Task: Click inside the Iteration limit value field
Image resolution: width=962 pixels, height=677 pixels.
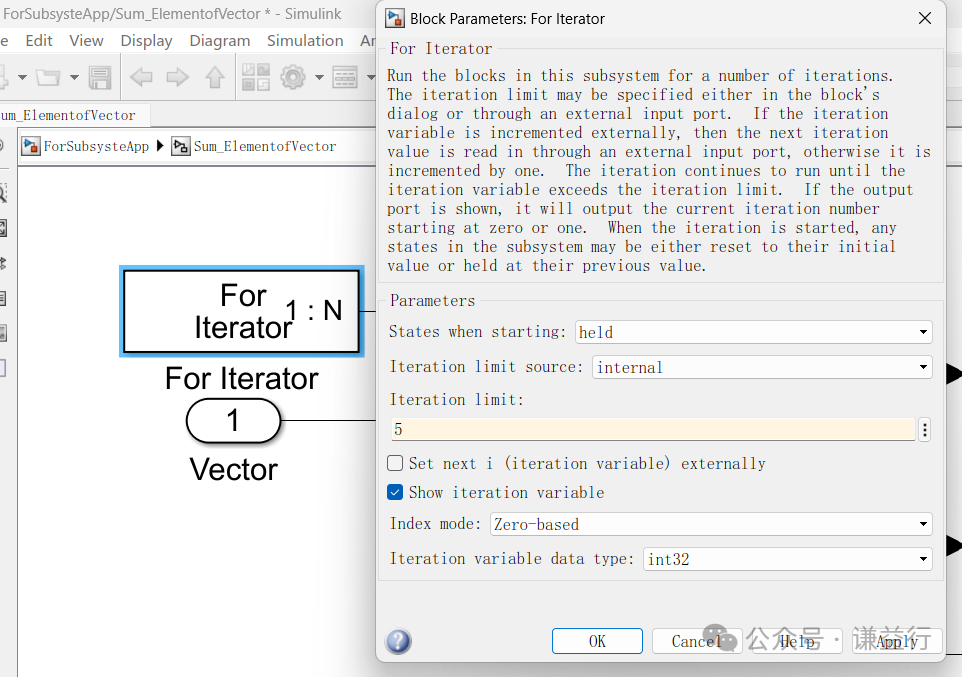Action: coord(650,428)
